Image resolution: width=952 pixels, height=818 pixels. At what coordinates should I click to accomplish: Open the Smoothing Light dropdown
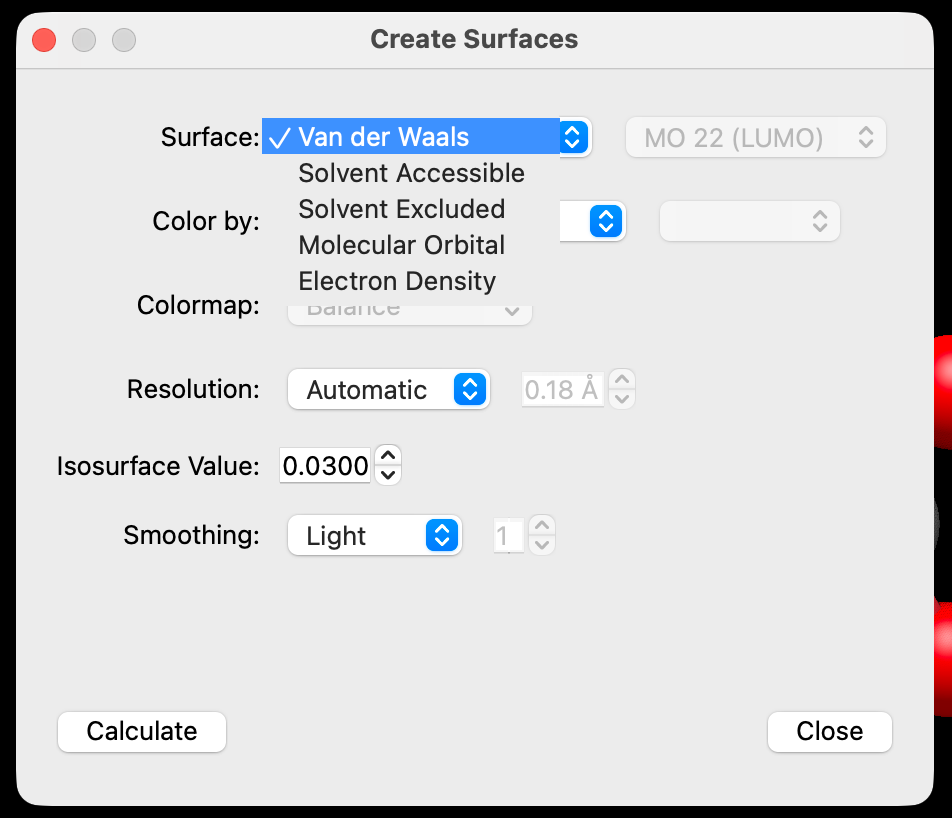pyautogui.click(x=374, y=536)
